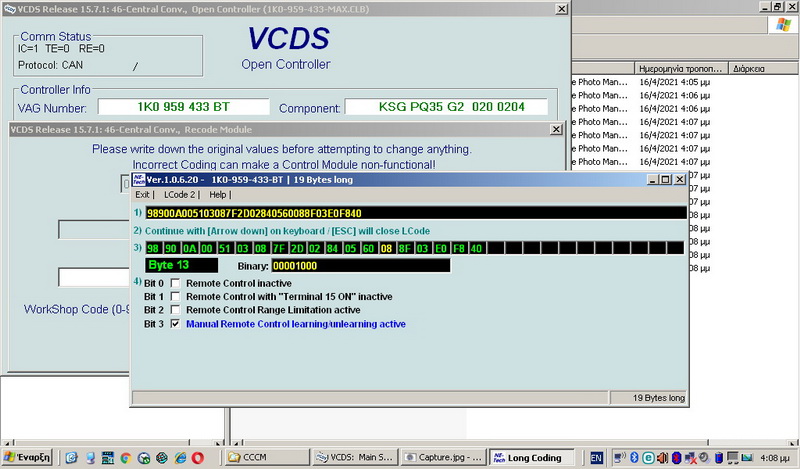Click the VAG Number field 1K0 959 433 BT
Viewport: 800px width, 469px height.
click(x=184, y=107)
